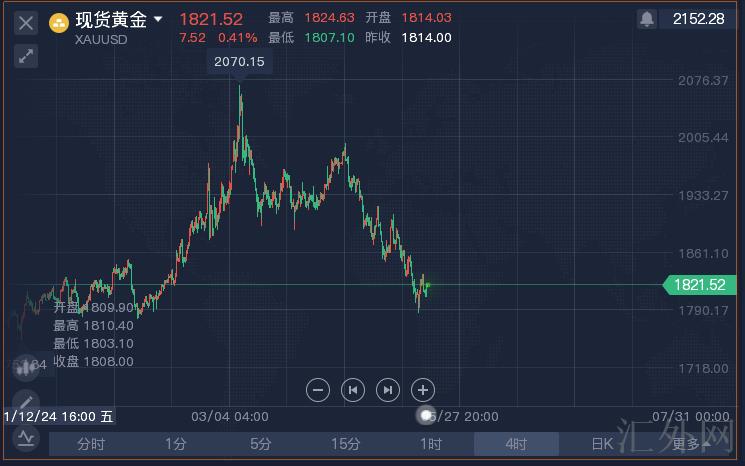The height and width of the screenshot is (466, 745).
Task: Open the indicators line icon
Action: pos(24,438)
